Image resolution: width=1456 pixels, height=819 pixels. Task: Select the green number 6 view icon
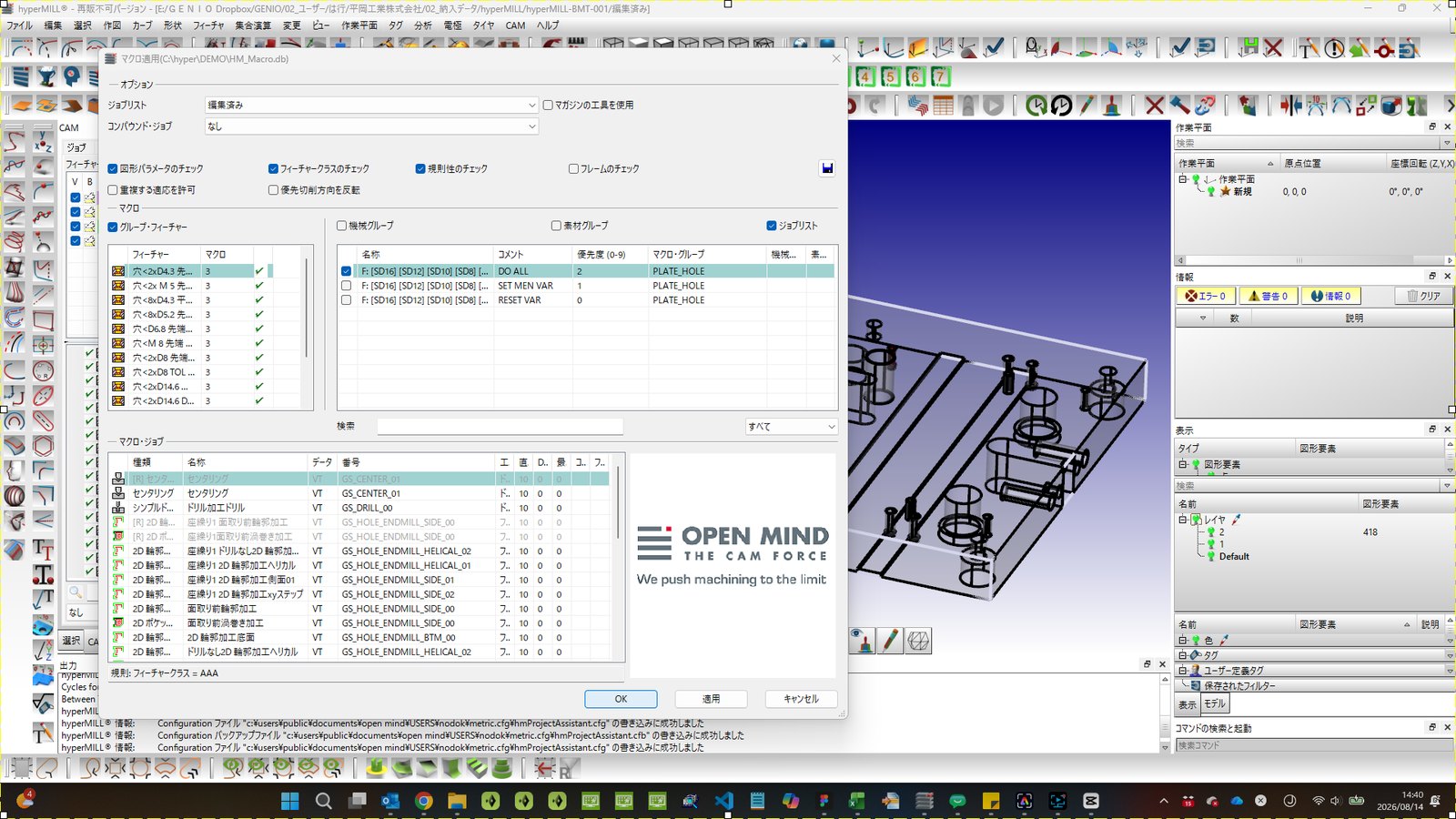click(x=915, y=76)
